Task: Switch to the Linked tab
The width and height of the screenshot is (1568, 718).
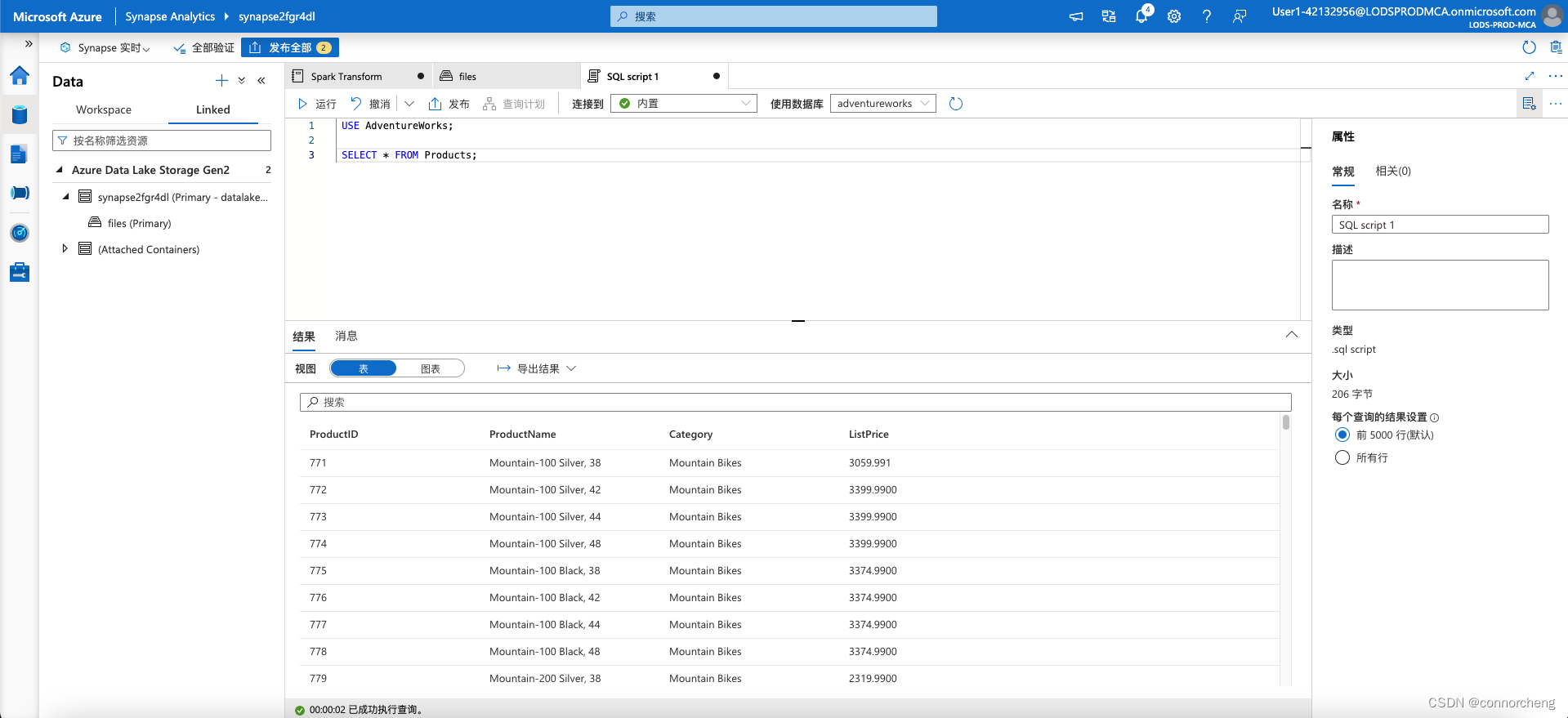Action: point(213,109)
